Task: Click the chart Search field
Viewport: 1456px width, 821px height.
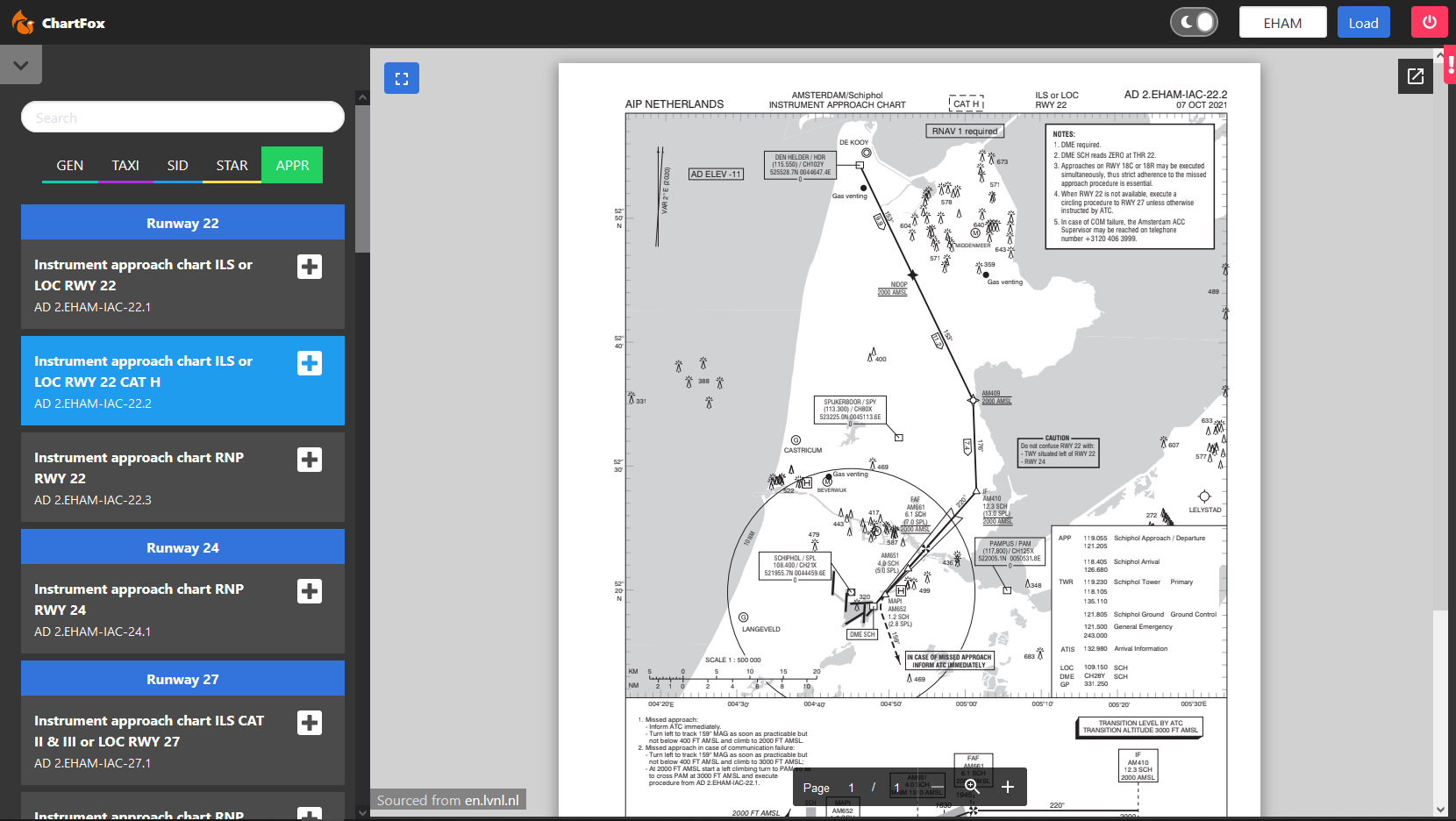Action: [182, 117]
